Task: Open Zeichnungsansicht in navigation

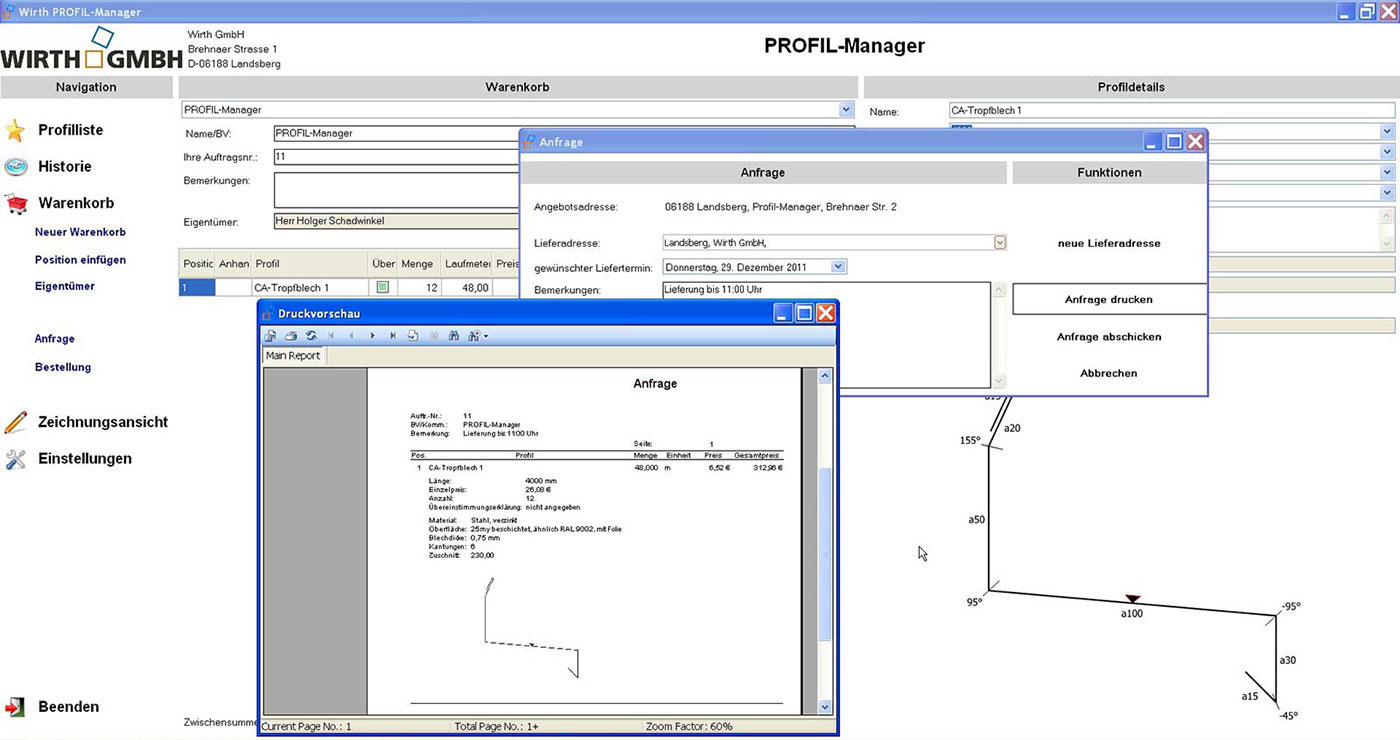Action: point(102,422)
